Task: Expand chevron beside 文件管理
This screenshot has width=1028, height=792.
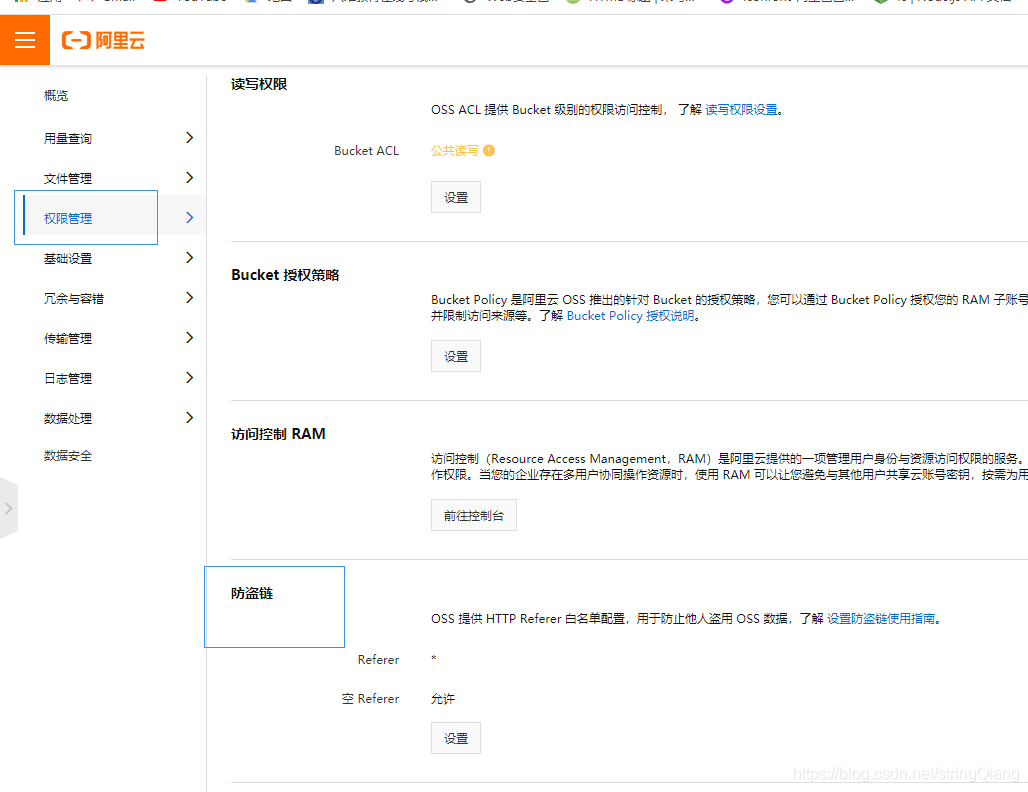Action: pos(189,178)
